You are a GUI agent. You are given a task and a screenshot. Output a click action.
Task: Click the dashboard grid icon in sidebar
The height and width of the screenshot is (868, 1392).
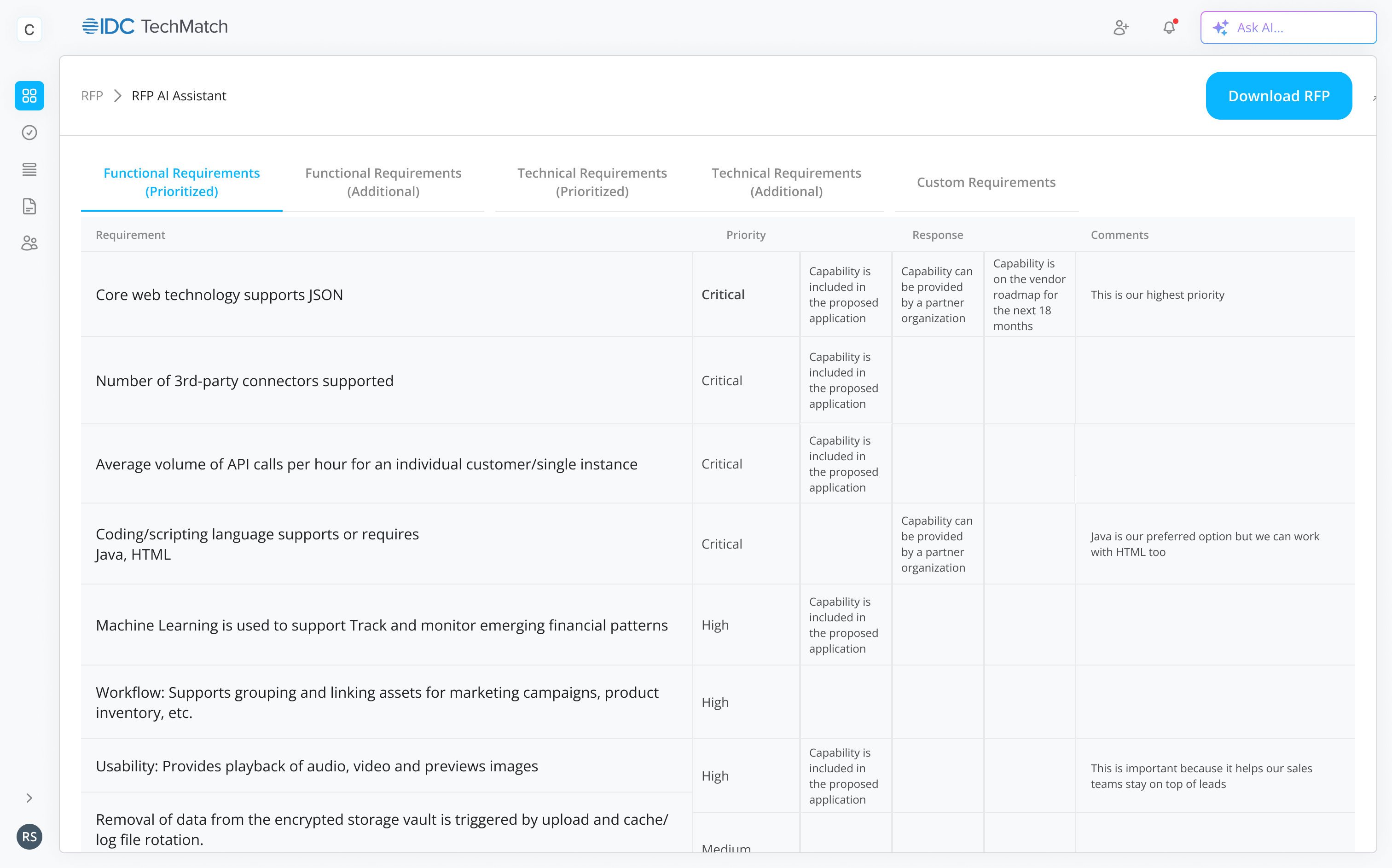[29, 95]
